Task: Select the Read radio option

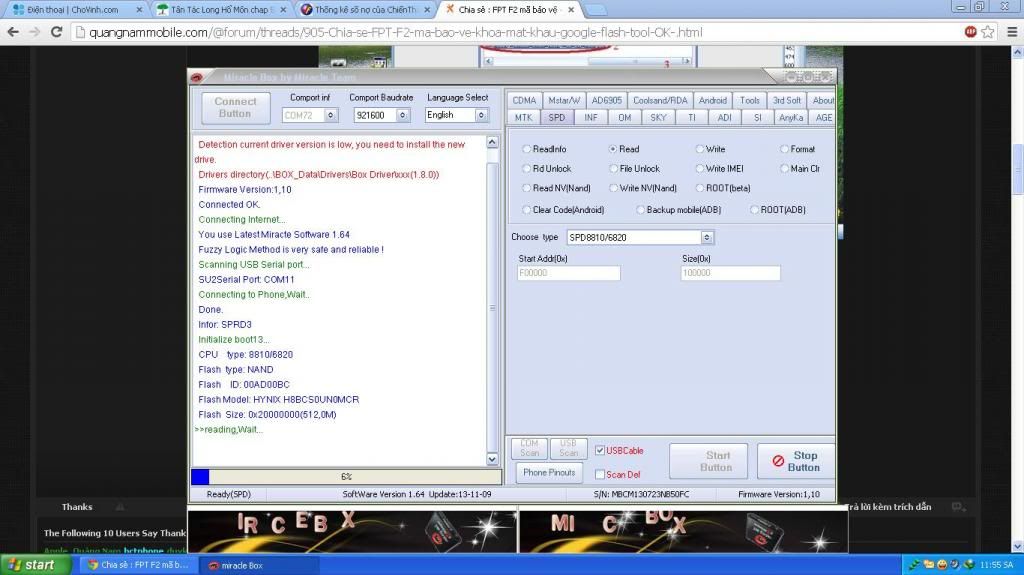Action: [613, 149]
